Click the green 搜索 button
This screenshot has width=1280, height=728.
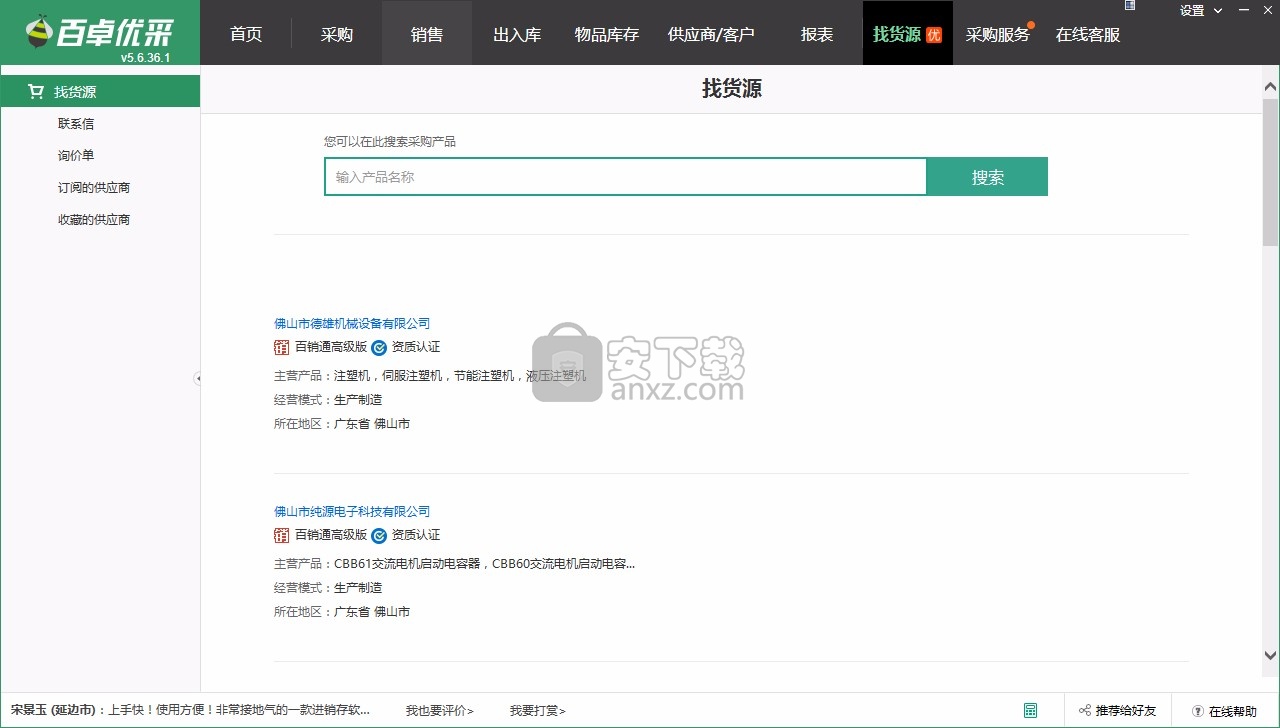tap(988, 177)
